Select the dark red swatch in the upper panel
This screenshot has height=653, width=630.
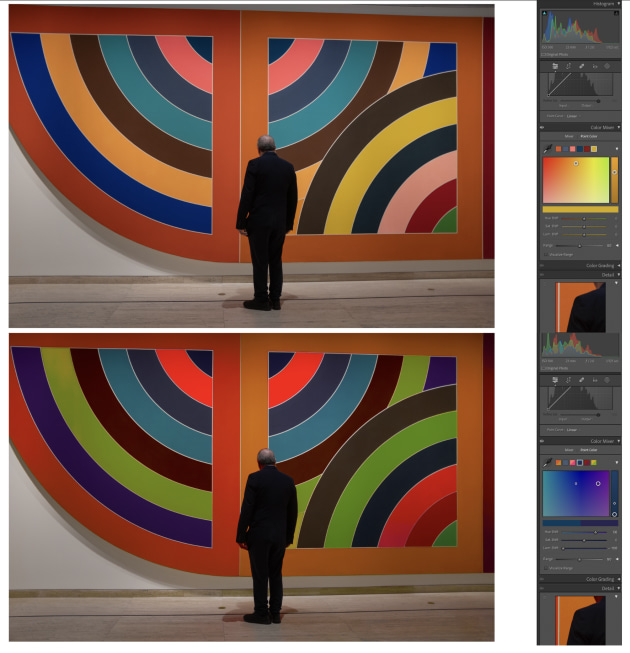pos(587,149)
